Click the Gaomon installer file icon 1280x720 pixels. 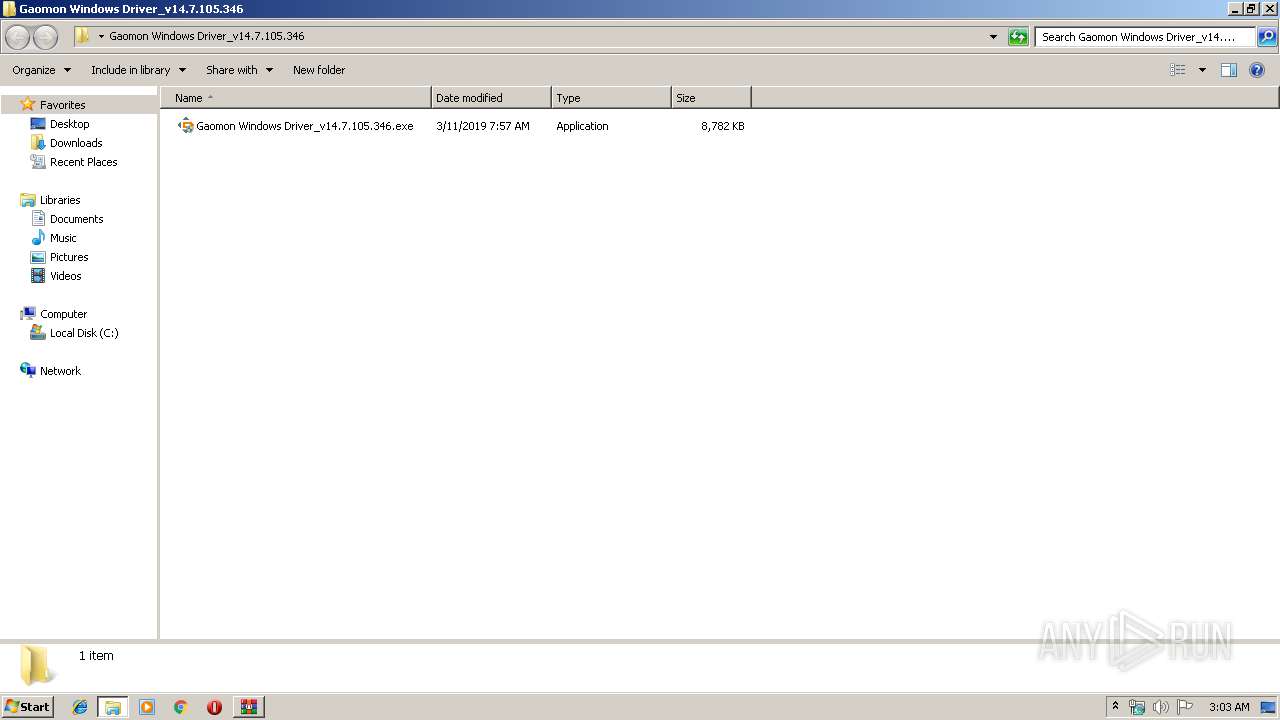(x=186, y=126)
